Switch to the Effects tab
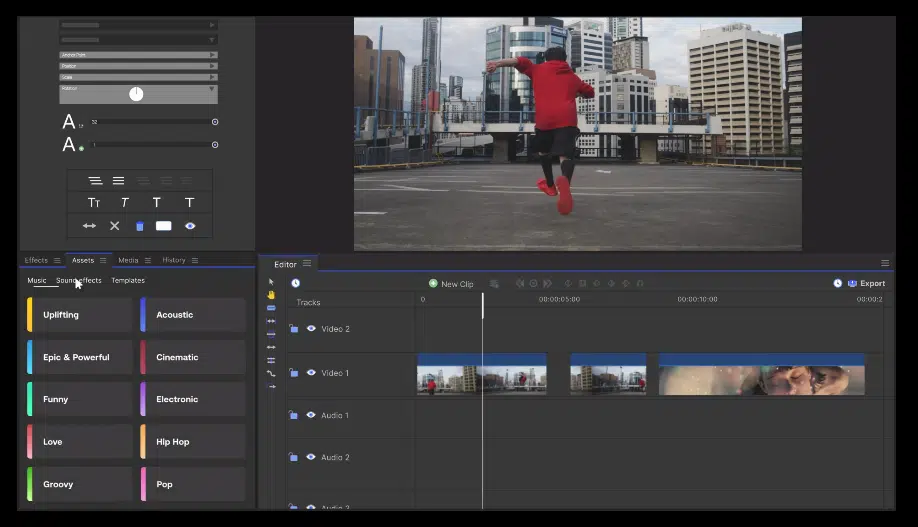This screenshot has width=918, height=527. [x=36, y=260]
